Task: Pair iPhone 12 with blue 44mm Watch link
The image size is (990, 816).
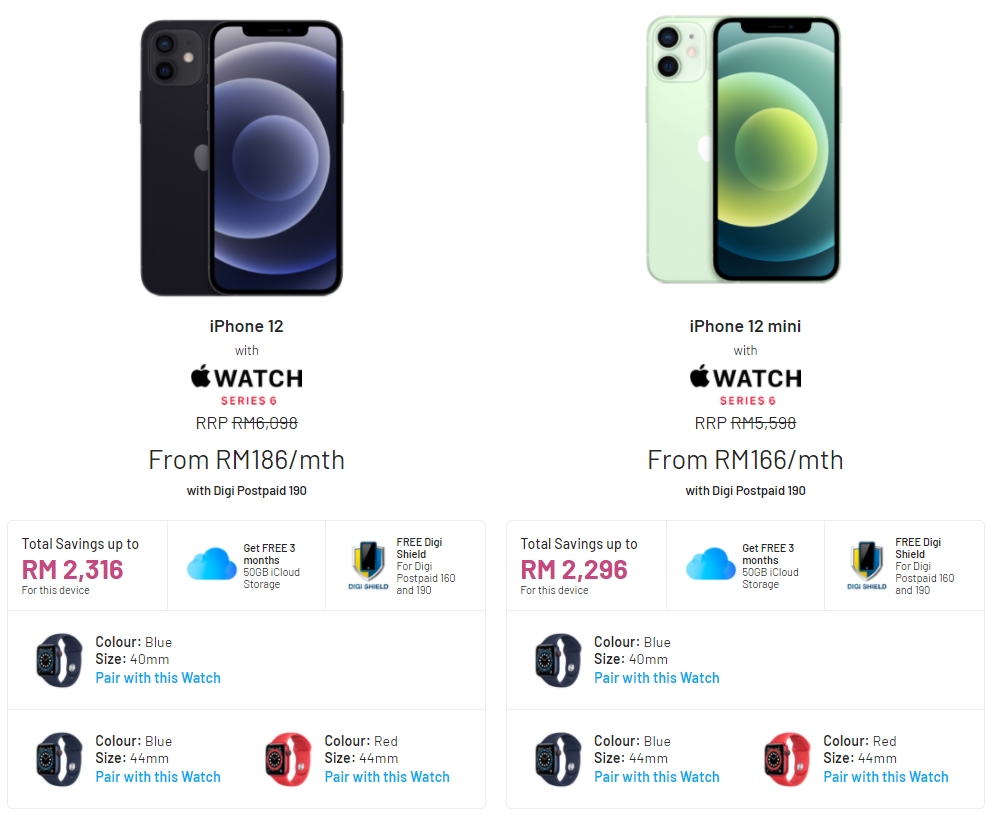Action: [158, 777]
